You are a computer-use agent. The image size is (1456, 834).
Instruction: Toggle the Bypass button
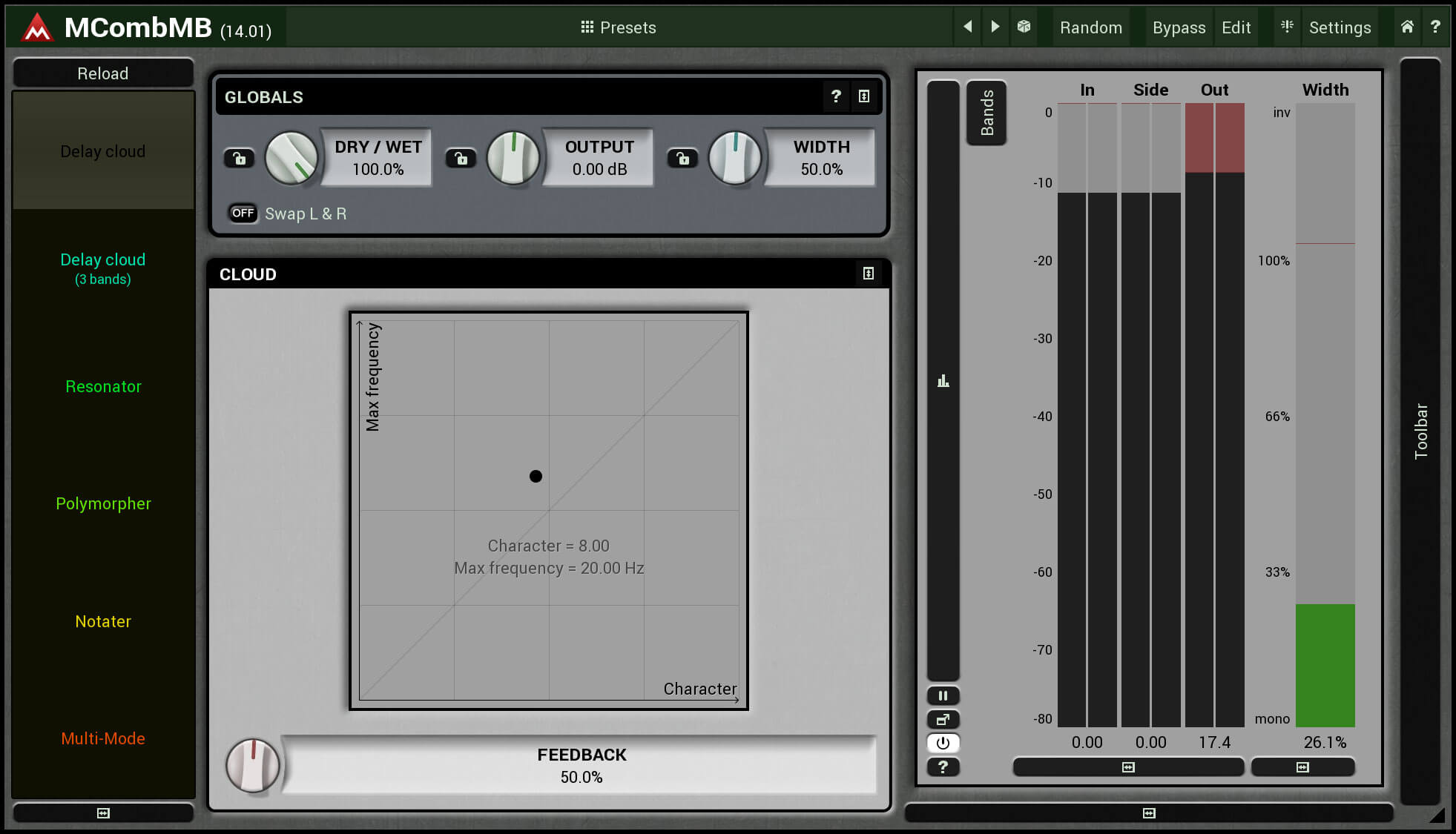[1179, 27]
